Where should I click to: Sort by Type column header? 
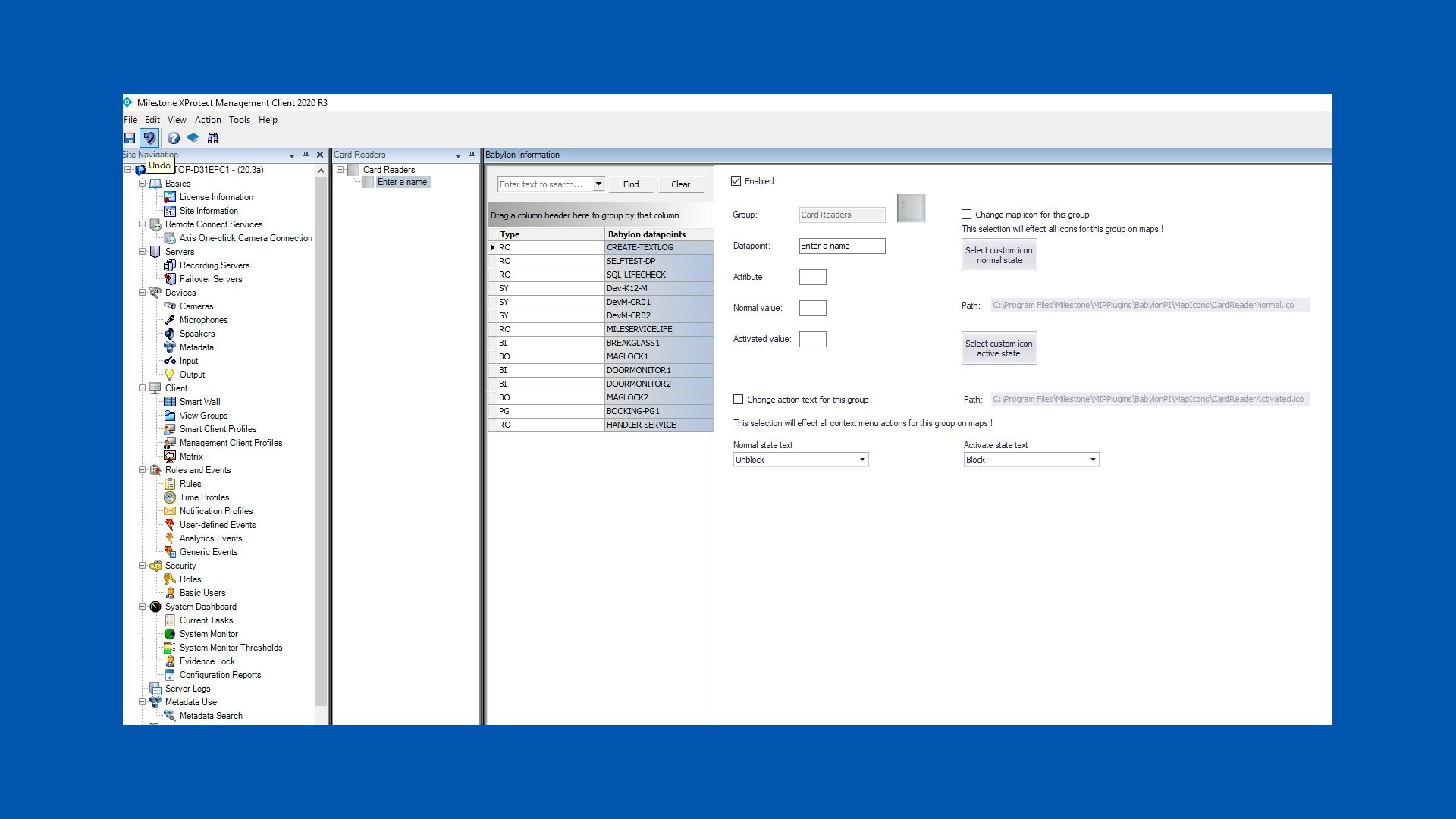coord(551,234)
